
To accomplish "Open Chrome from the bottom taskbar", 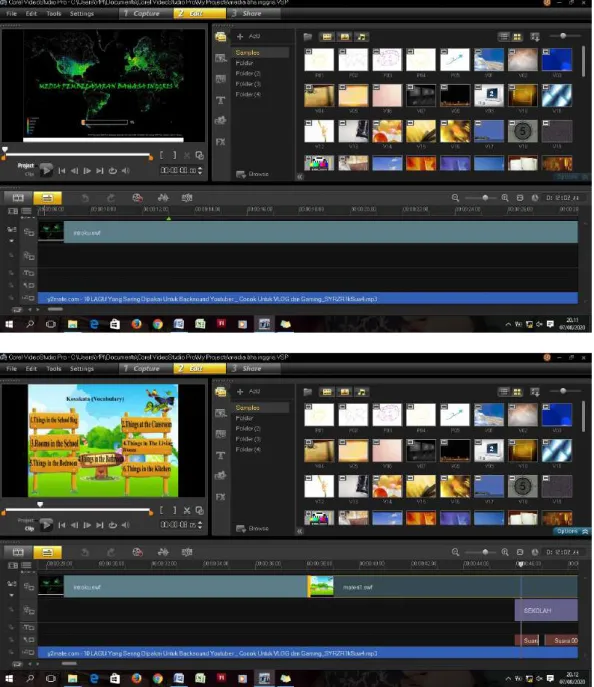I will coord(158,679).
